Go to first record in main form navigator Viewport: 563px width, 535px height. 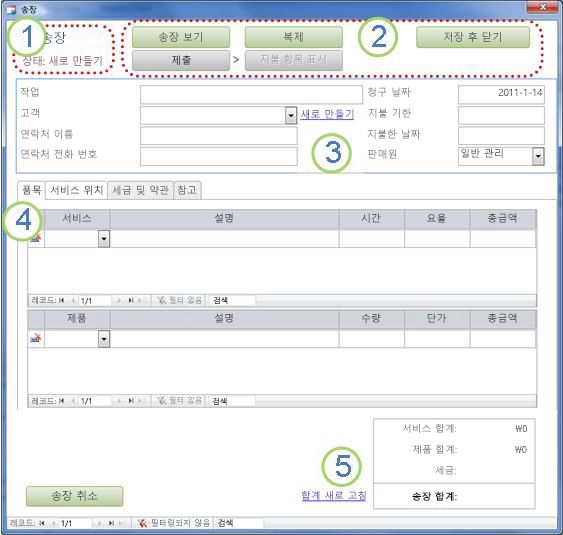click(42, 523)
